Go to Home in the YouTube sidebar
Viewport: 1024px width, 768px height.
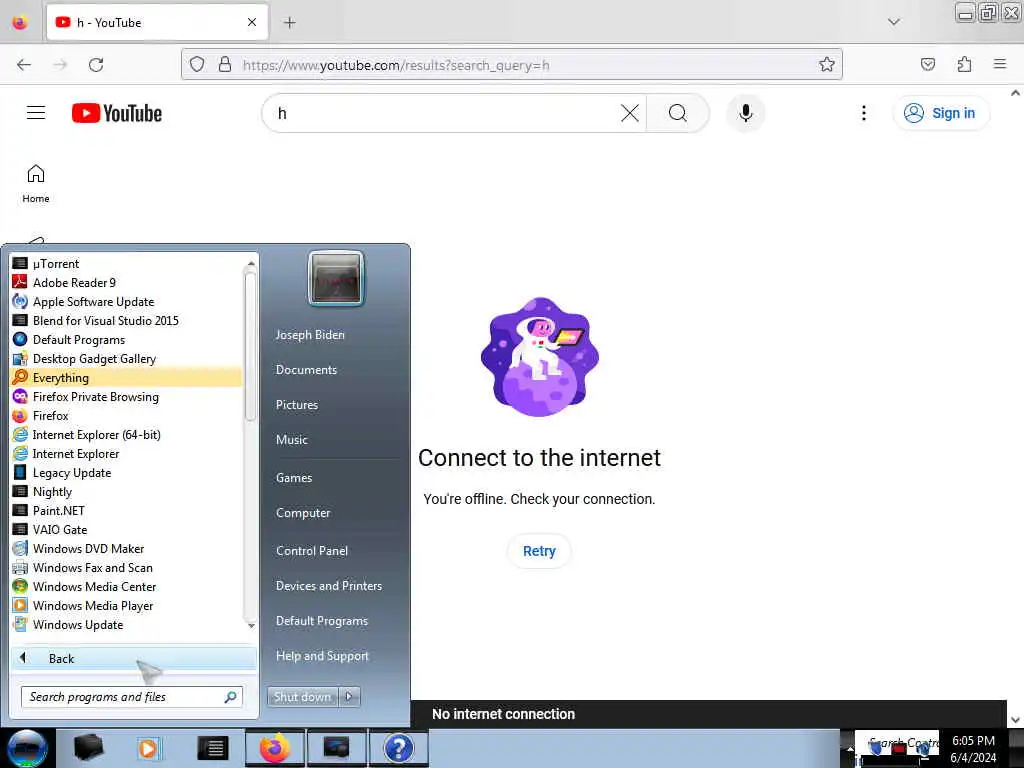(36, 184)
